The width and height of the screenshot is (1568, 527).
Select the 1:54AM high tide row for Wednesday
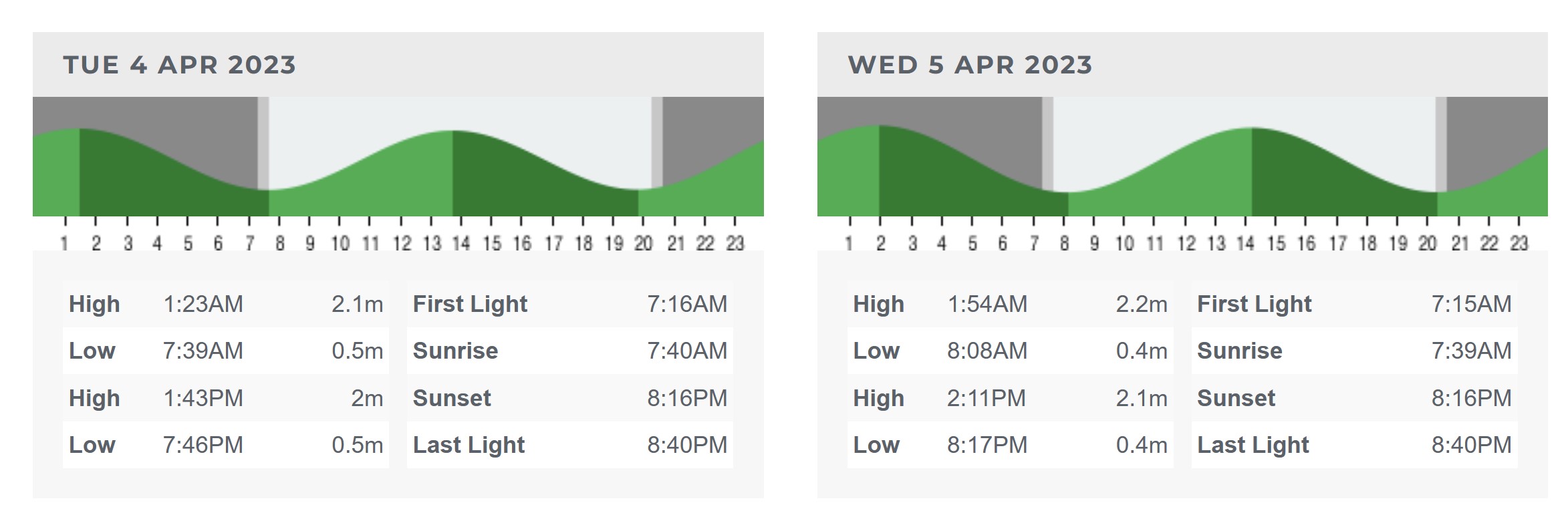tap(1010, 304)
